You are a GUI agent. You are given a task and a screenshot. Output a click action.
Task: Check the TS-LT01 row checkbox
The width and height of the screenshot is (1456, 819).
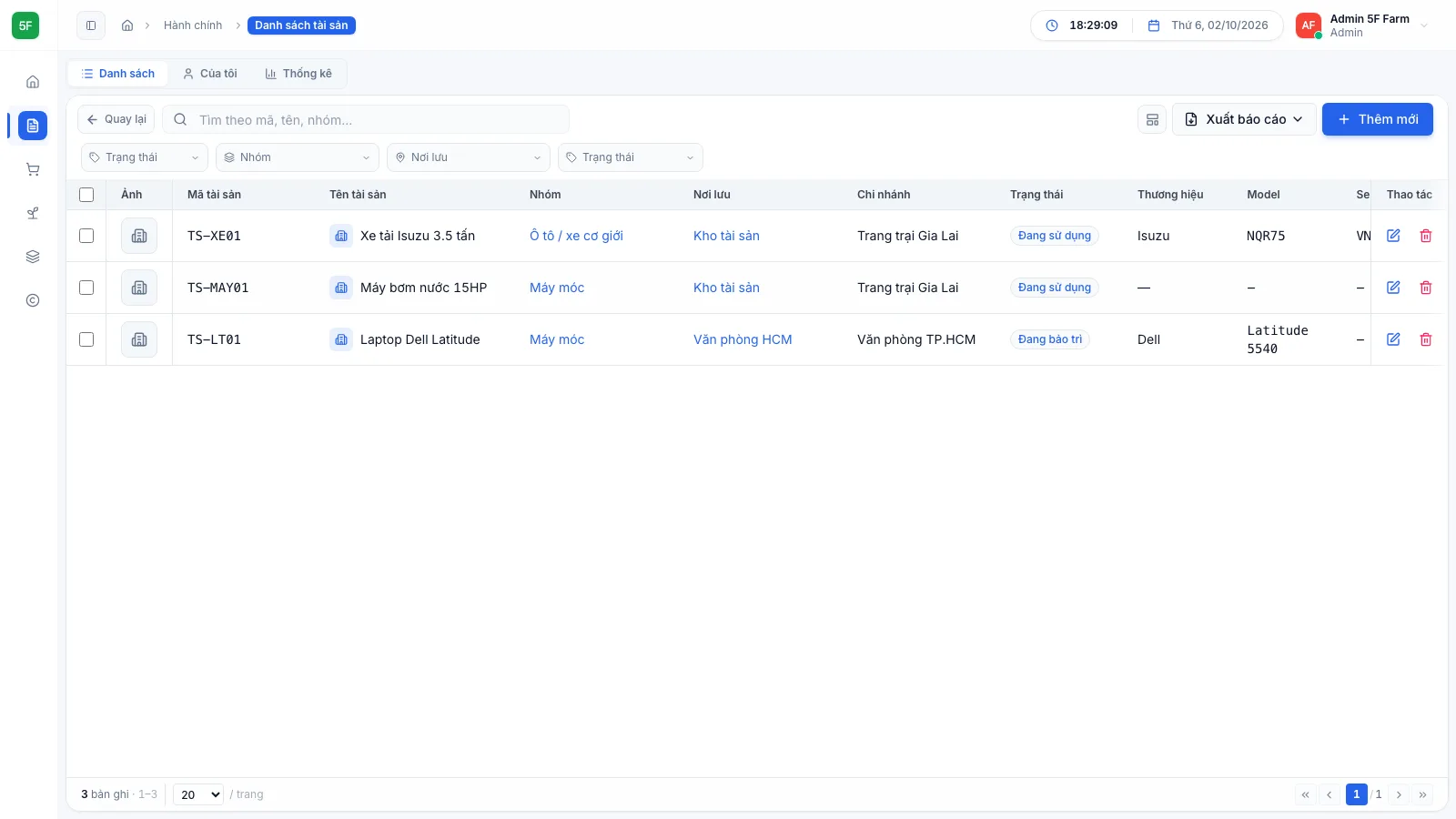tap(86, 339)
